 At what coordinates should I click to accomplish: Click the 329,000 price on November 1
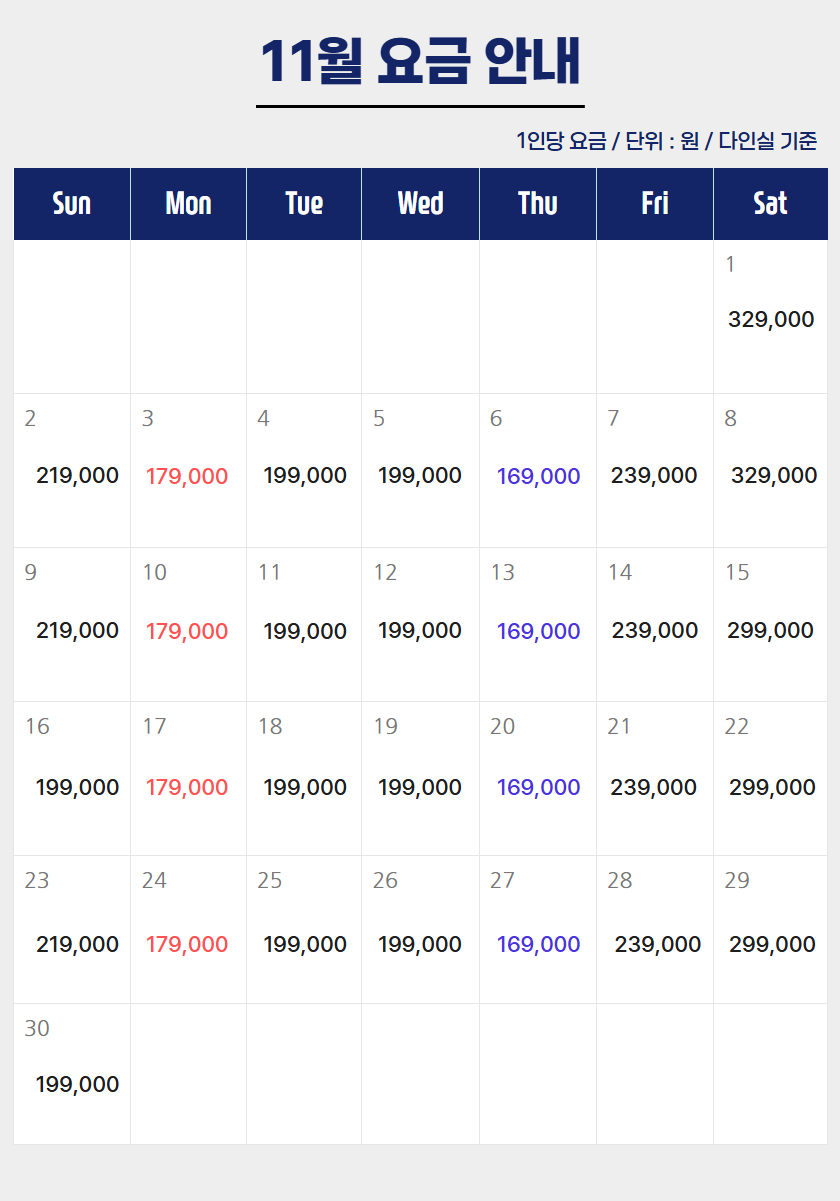[x=771, y=320]
